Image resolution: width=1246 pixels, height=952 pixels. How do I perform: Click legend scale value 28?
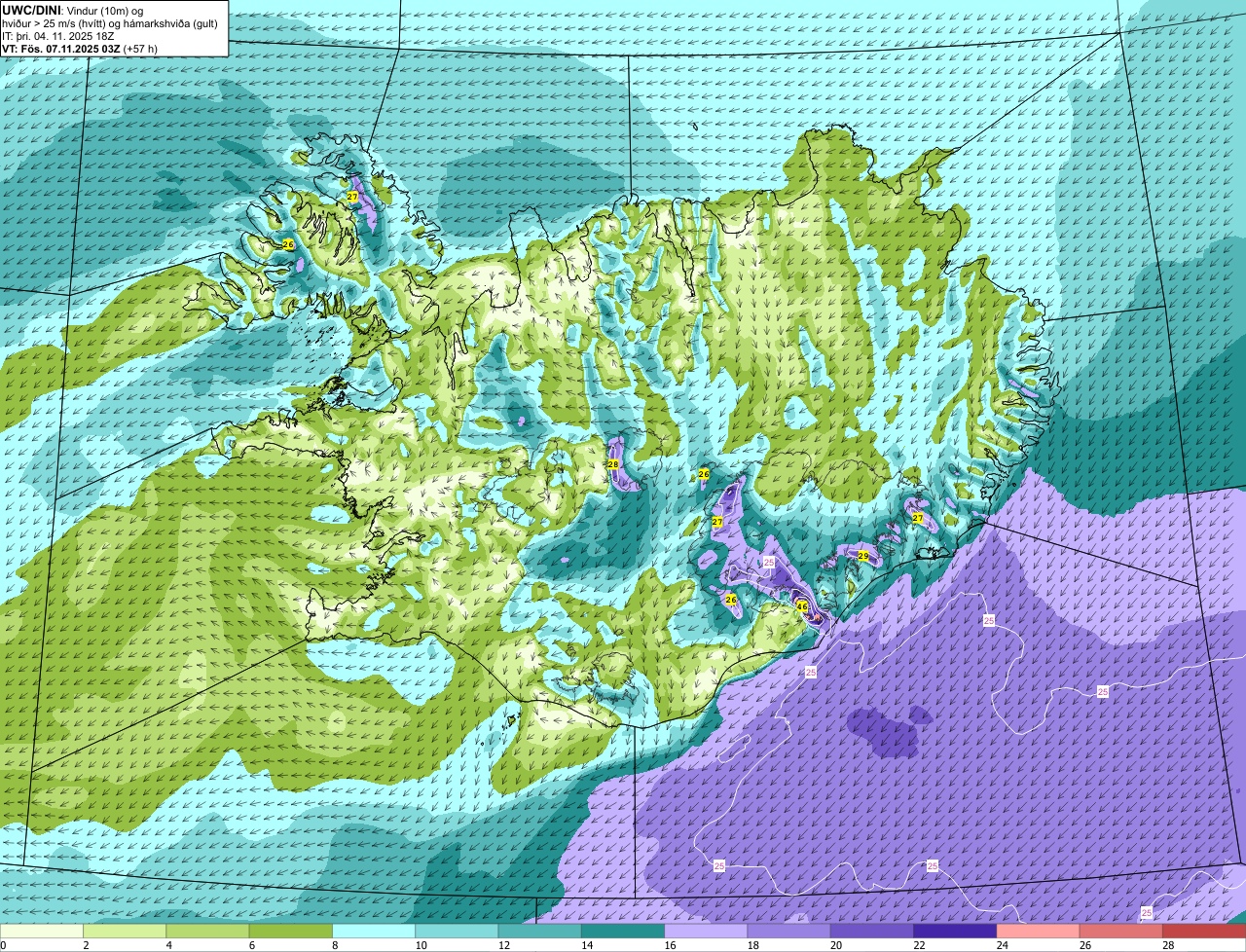tap(1168, 945)
